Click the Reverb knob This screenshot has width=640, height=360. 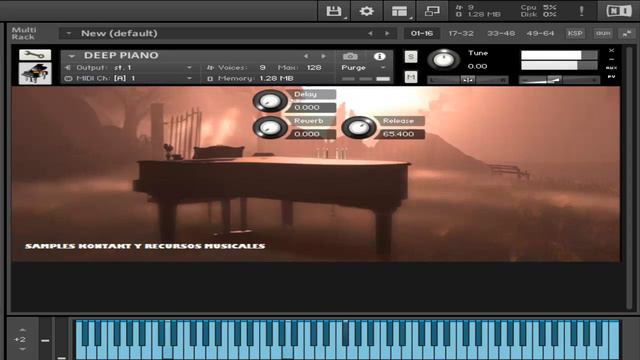pos(270,127)
